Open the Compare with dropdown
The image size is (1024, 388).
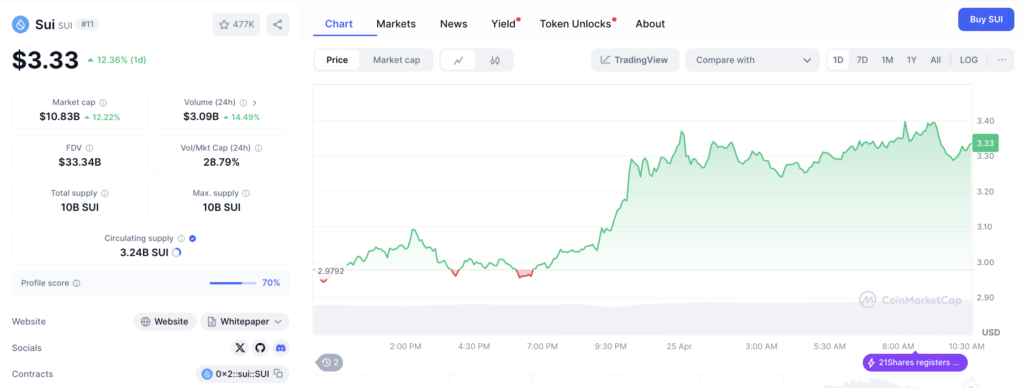coord(752,60)
